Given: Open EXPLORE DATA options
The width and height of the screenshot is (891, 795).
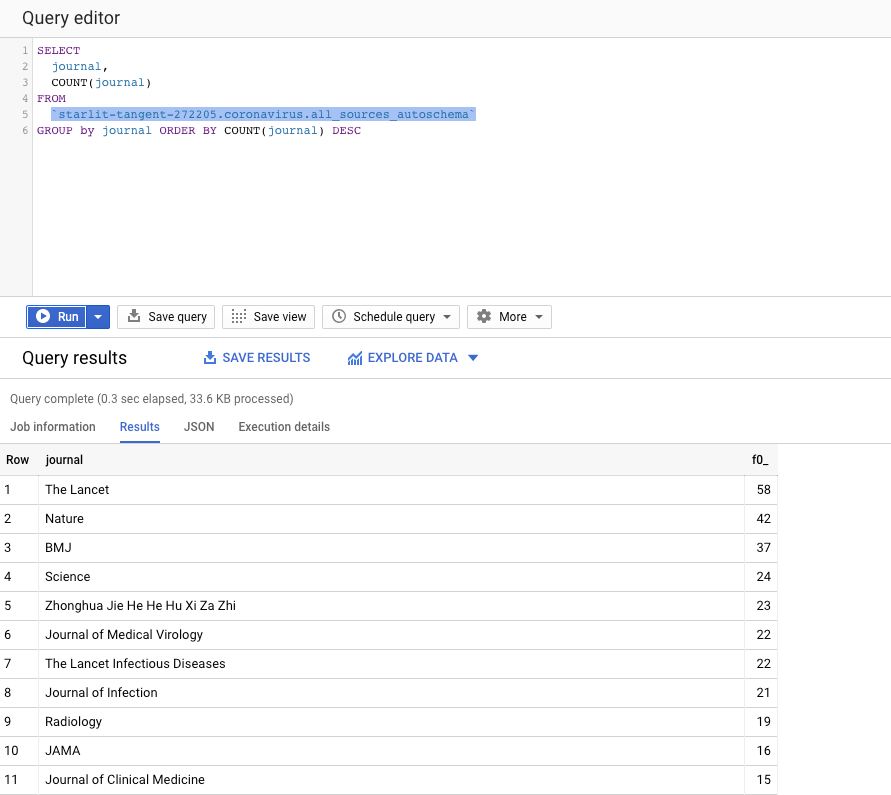Looking at the screenshot, I should 413,357.
